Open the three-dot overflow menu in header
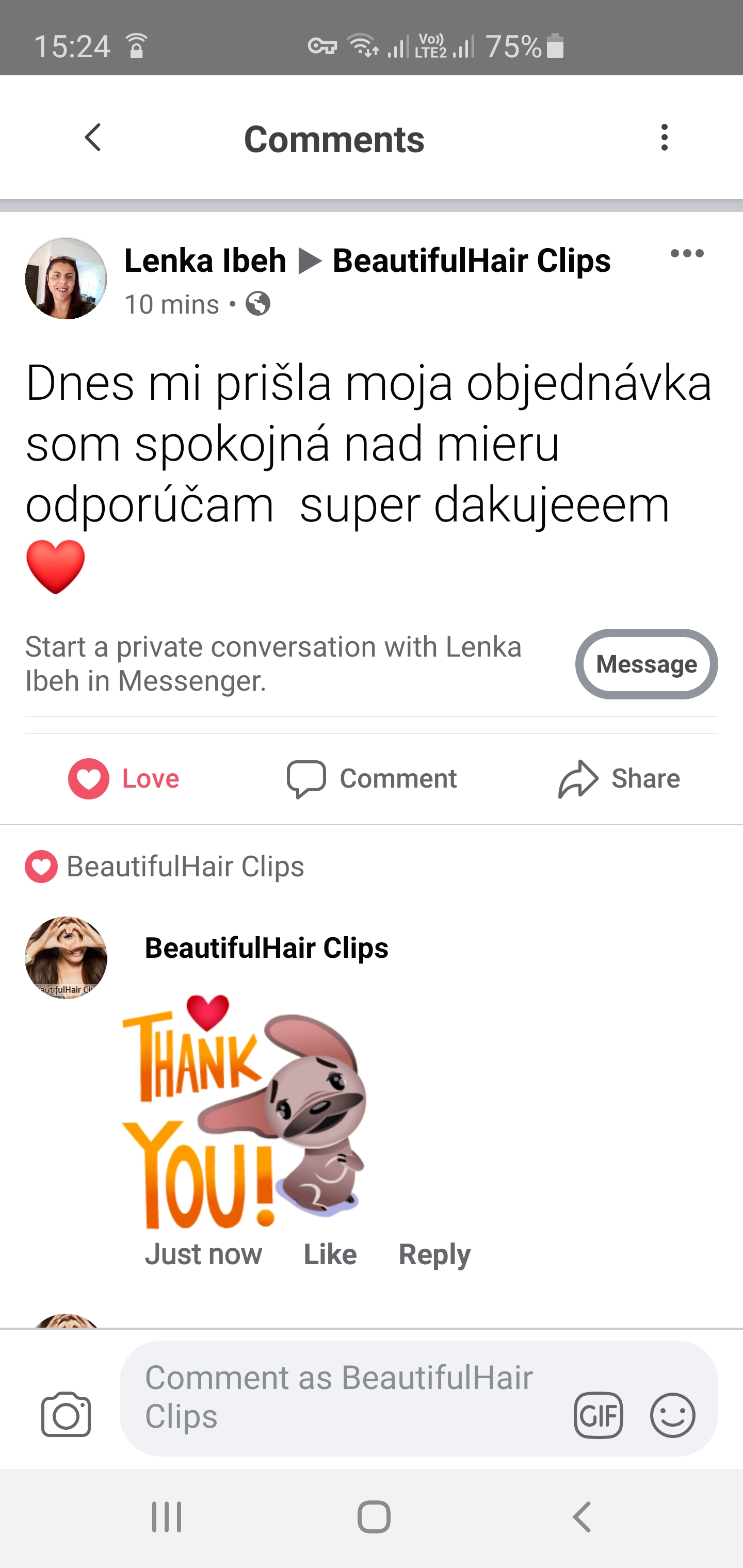 point(665,138)
